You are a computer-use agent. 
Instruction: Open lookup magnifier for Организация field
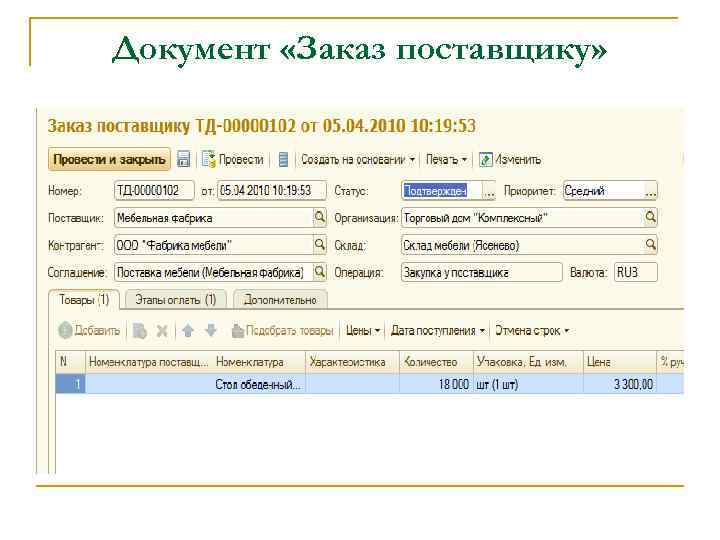[x=650, y=217]
